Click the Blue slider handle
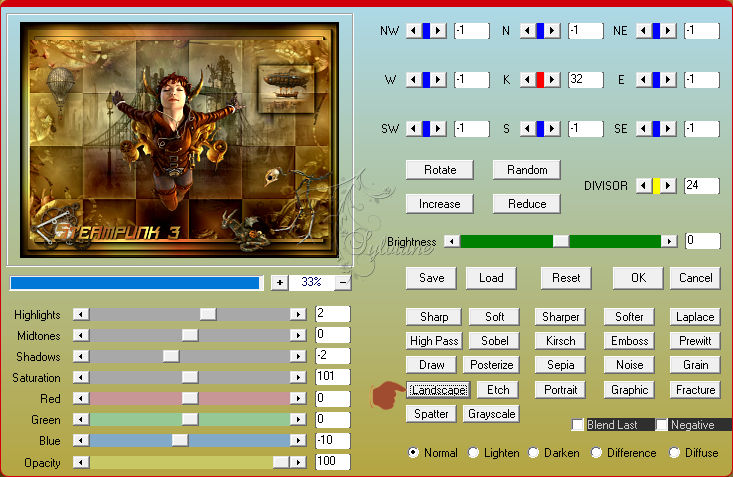Image resolution: width=733 pixels, height=477 pixels. [180, 441]
